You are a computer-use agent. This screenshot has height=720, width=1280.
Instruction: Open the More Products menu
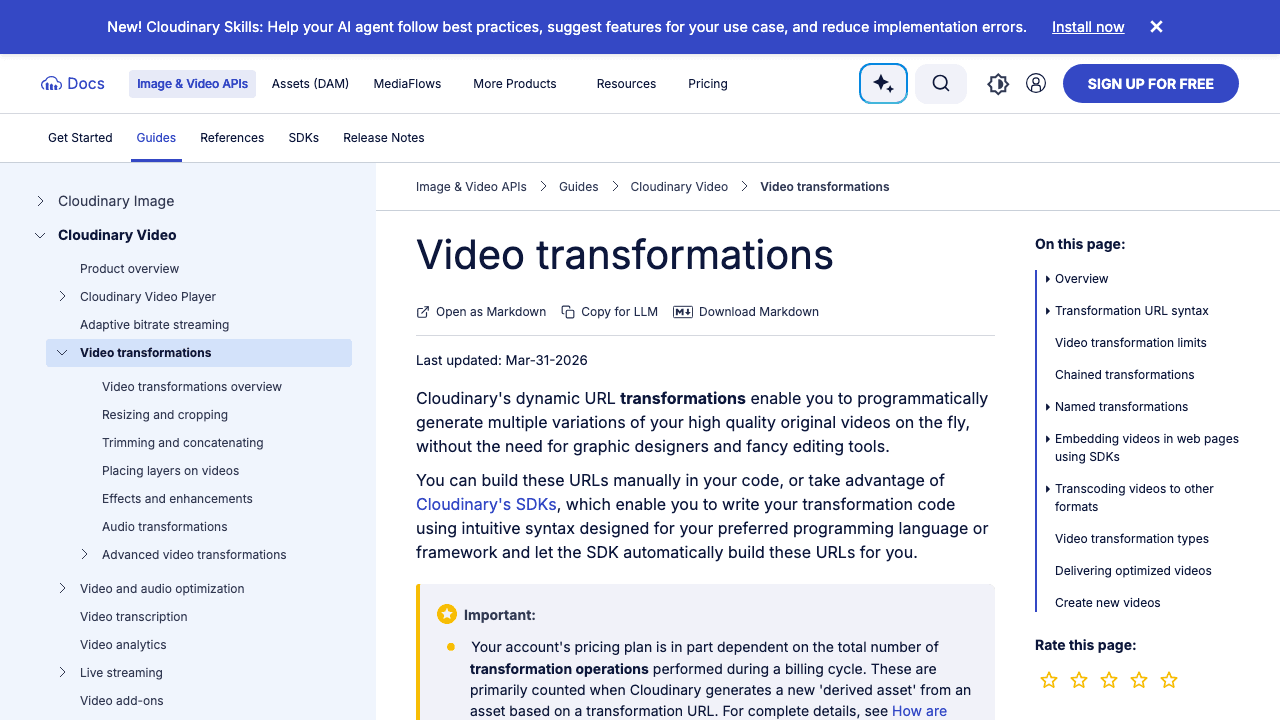click(514, 84)
